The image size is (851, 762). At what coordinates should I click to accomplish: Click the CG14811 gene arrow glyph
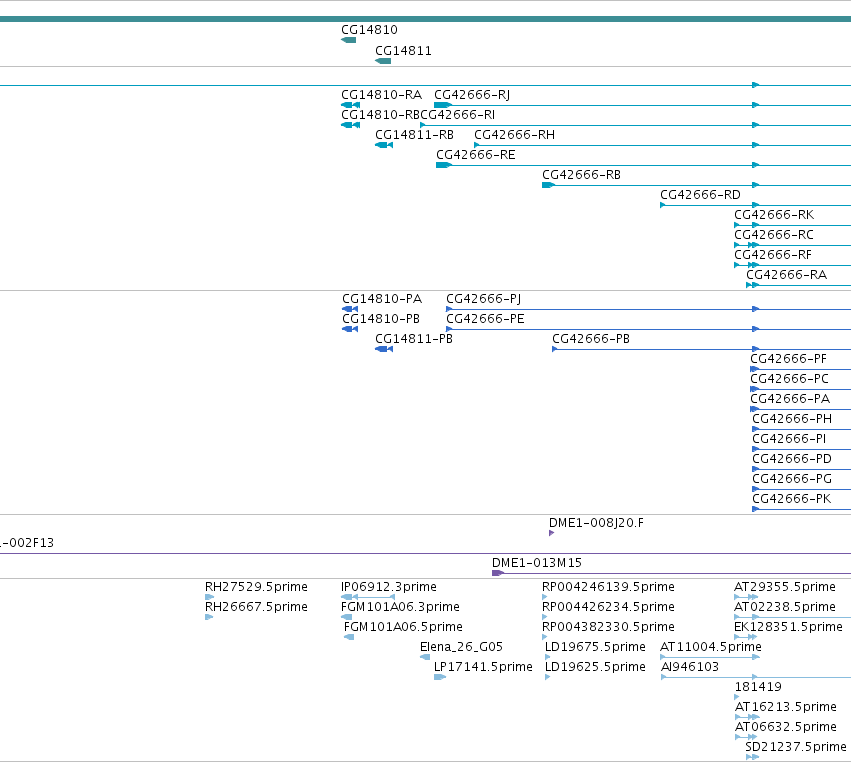point(383,61)
